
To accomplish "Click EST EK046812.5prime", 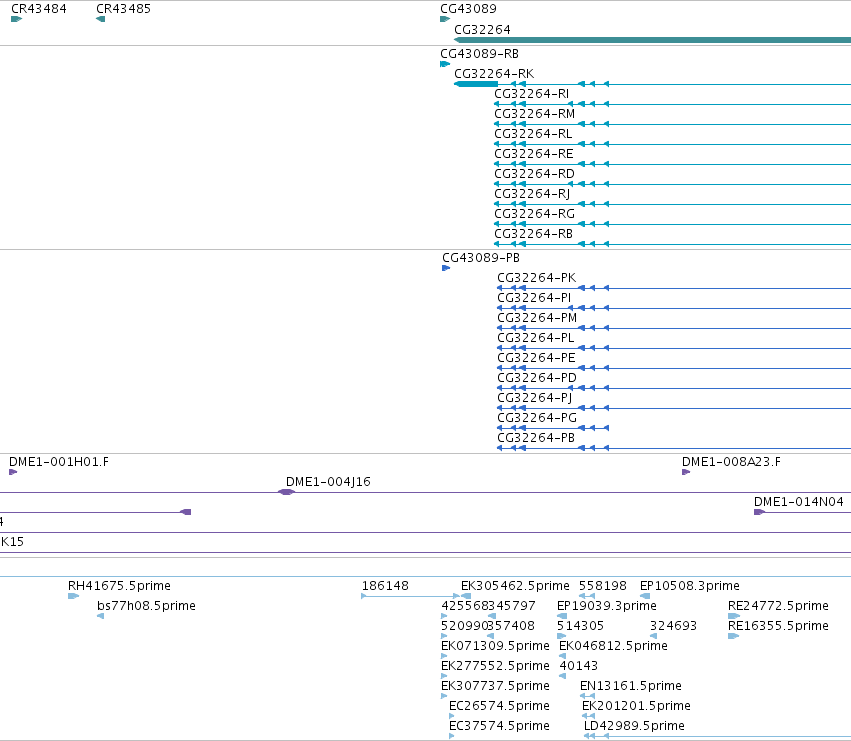I will coord(613,646).
